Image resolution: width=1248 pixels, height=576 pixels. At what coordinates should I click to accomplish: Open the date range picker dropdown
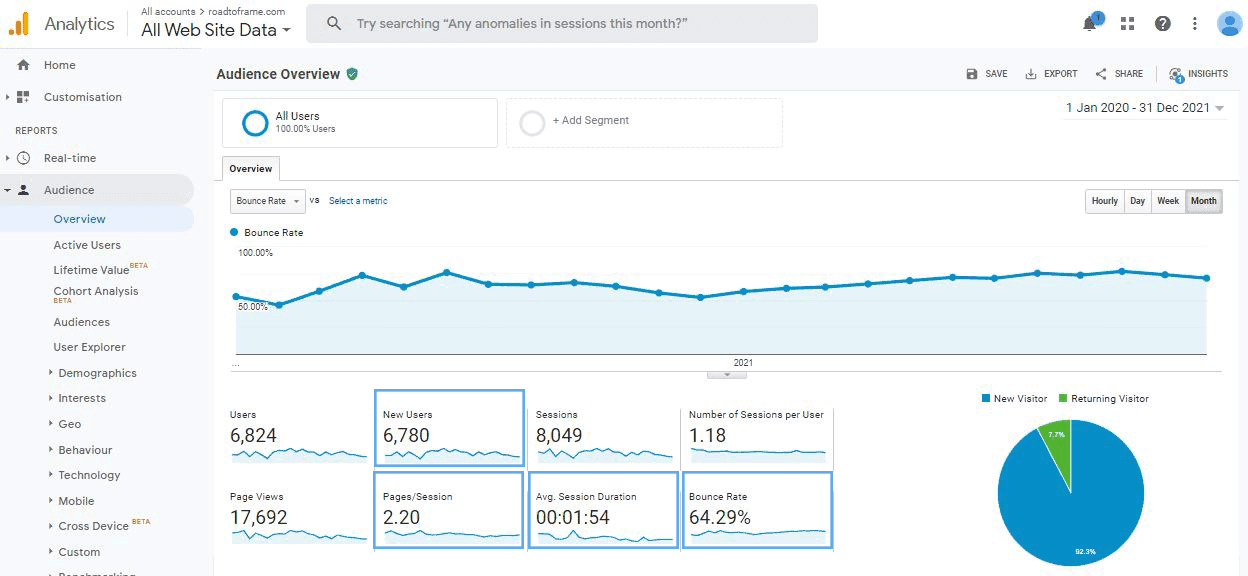coord(1145,108)
